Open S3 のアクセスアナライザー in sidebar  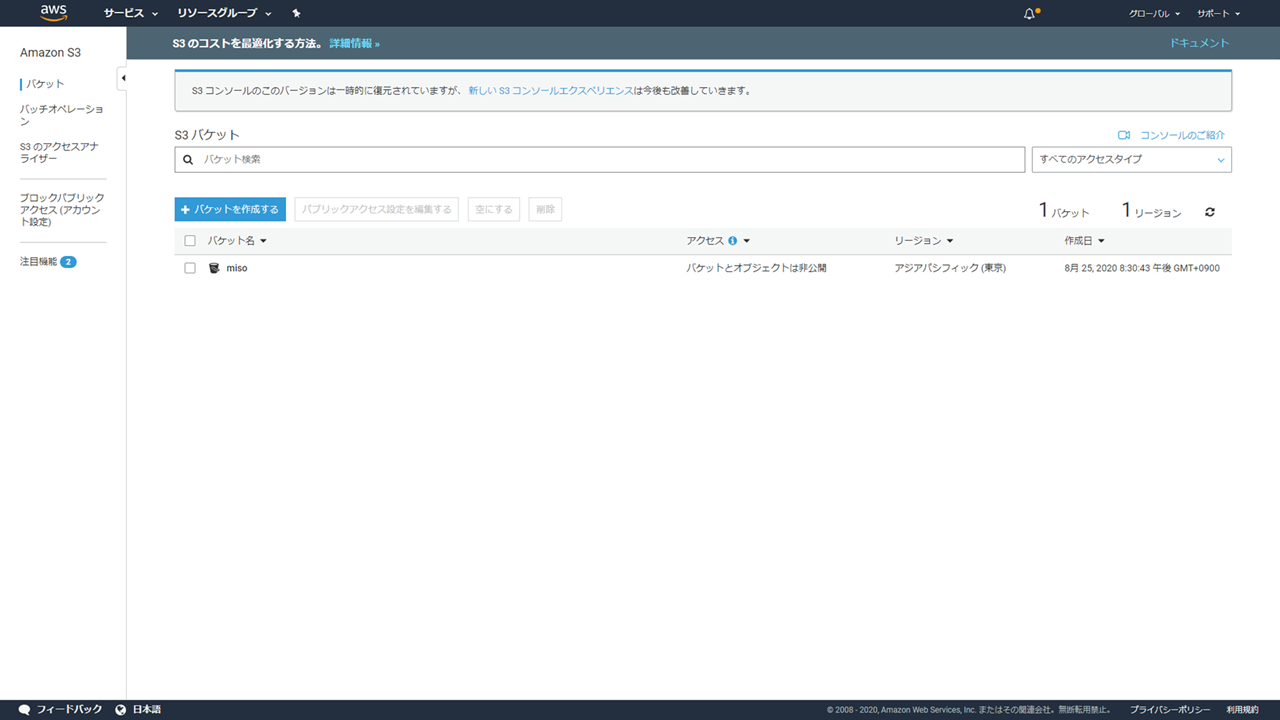click(59, 152)
